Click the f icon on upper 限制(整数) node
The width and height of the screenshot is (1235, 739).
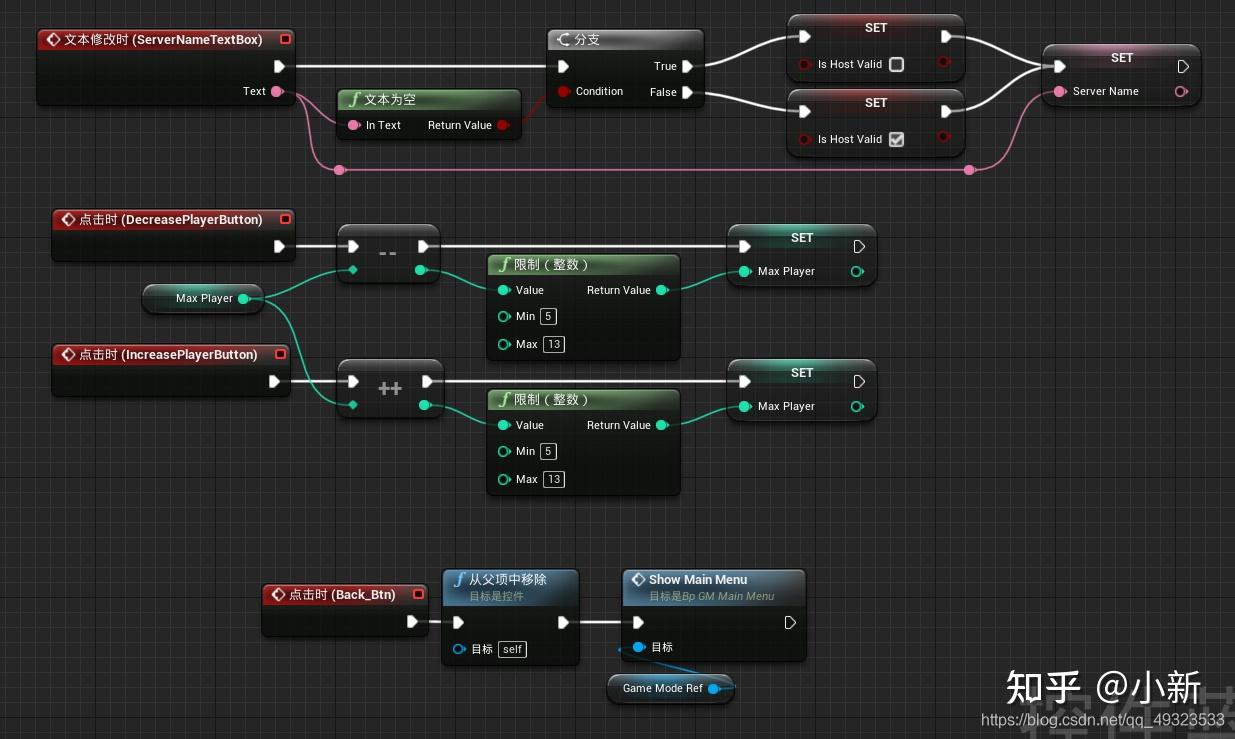pos(502,264)
